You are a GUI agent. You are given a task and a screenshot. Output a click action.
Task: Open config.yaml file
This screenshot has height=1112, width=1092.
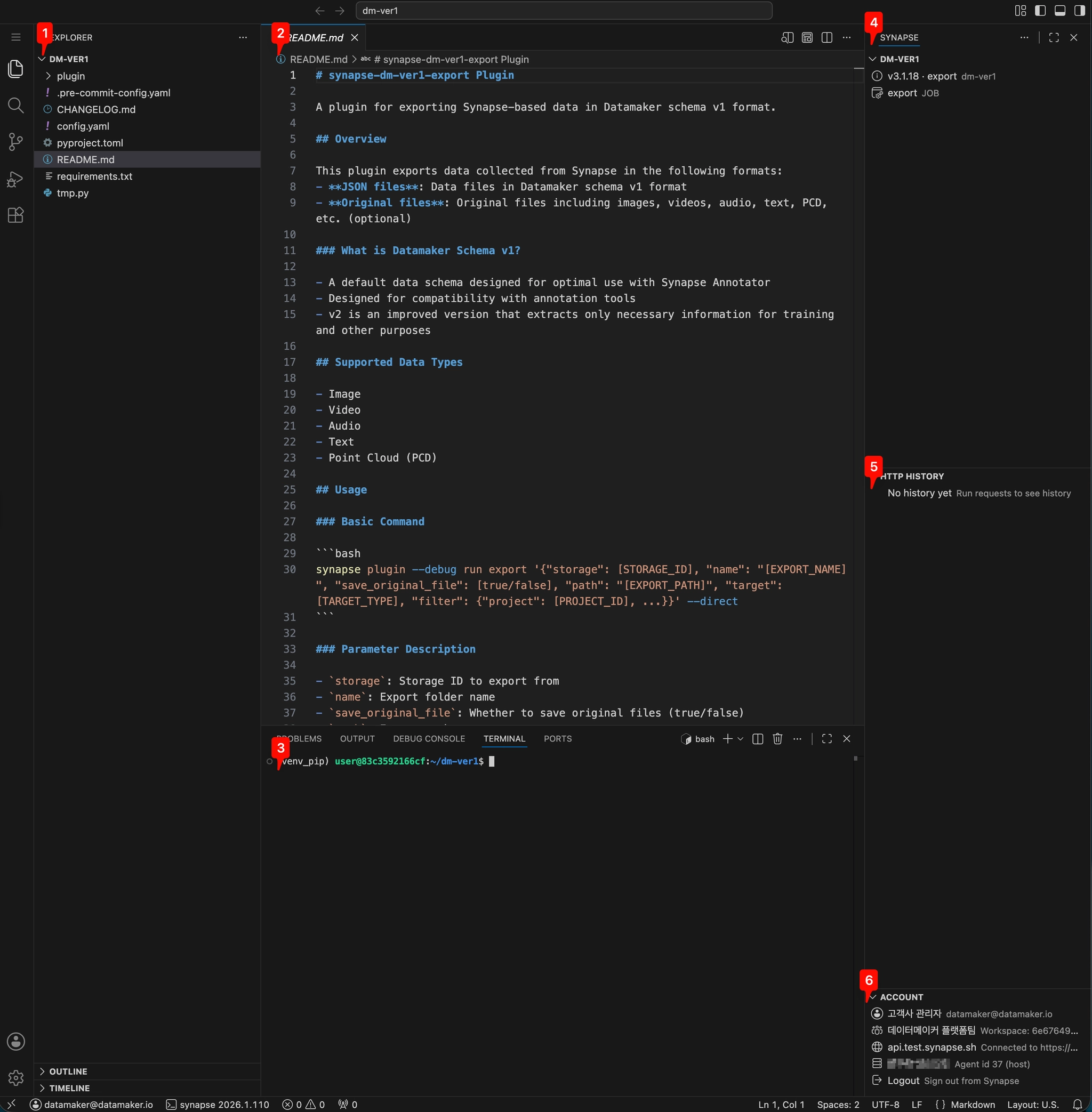[147, 126]
